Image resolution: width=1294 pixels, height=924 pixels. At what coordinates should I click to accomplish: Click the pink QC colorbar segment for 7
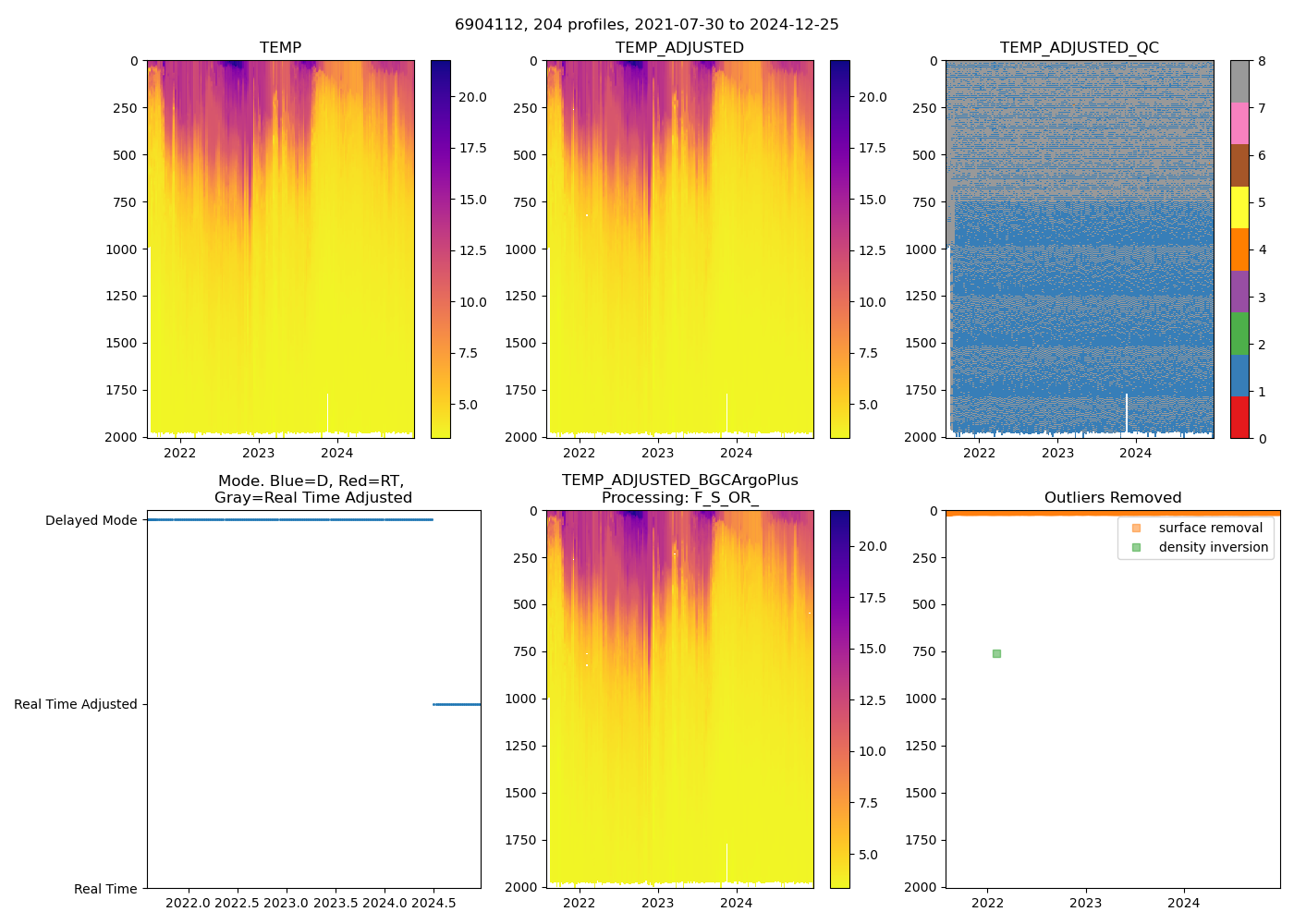(1239, 123)
